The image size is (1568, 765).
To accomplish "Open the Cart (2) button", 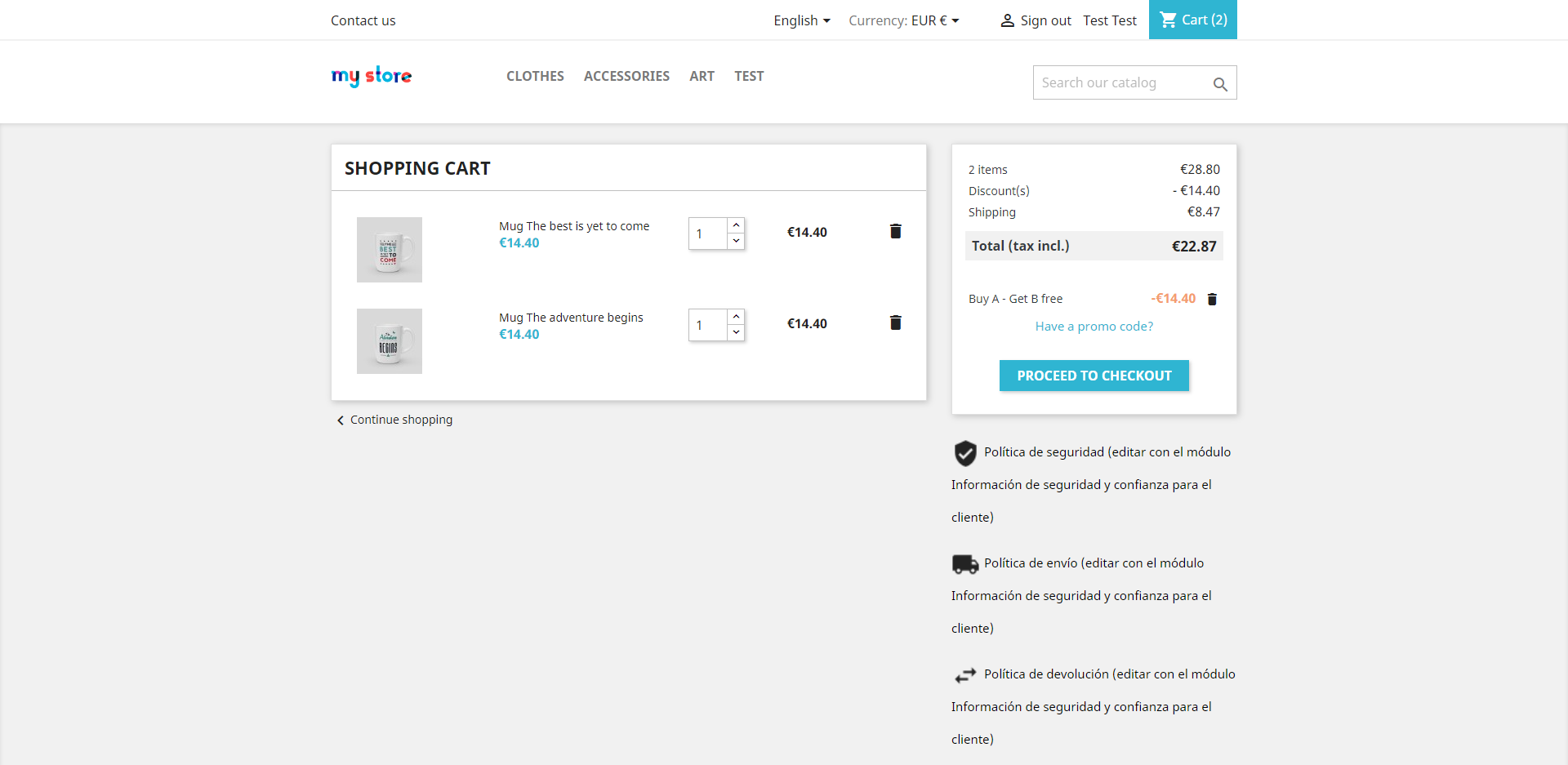I will coord(1193,20).
